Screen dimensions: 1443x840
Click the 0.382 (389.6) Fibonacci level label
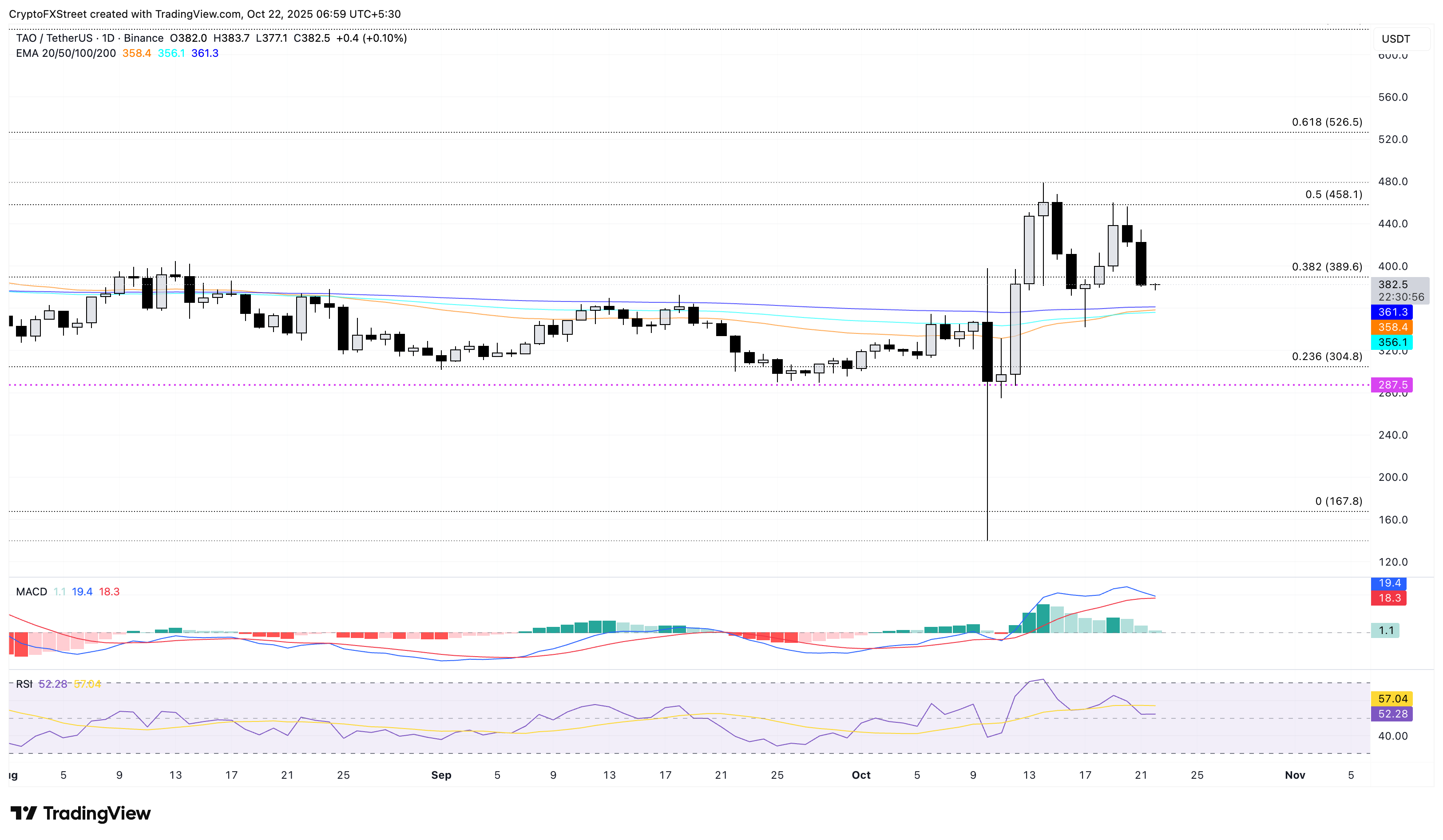(1326, 267)
